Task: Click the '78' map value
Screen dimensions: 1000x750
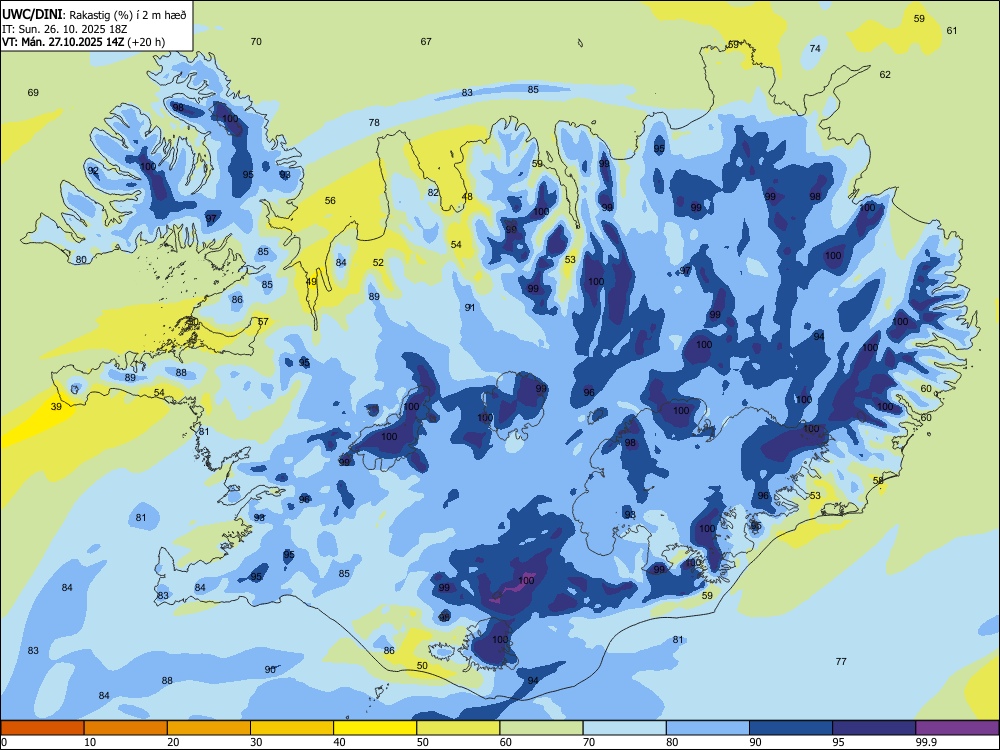Action: [x=374, y=122]
